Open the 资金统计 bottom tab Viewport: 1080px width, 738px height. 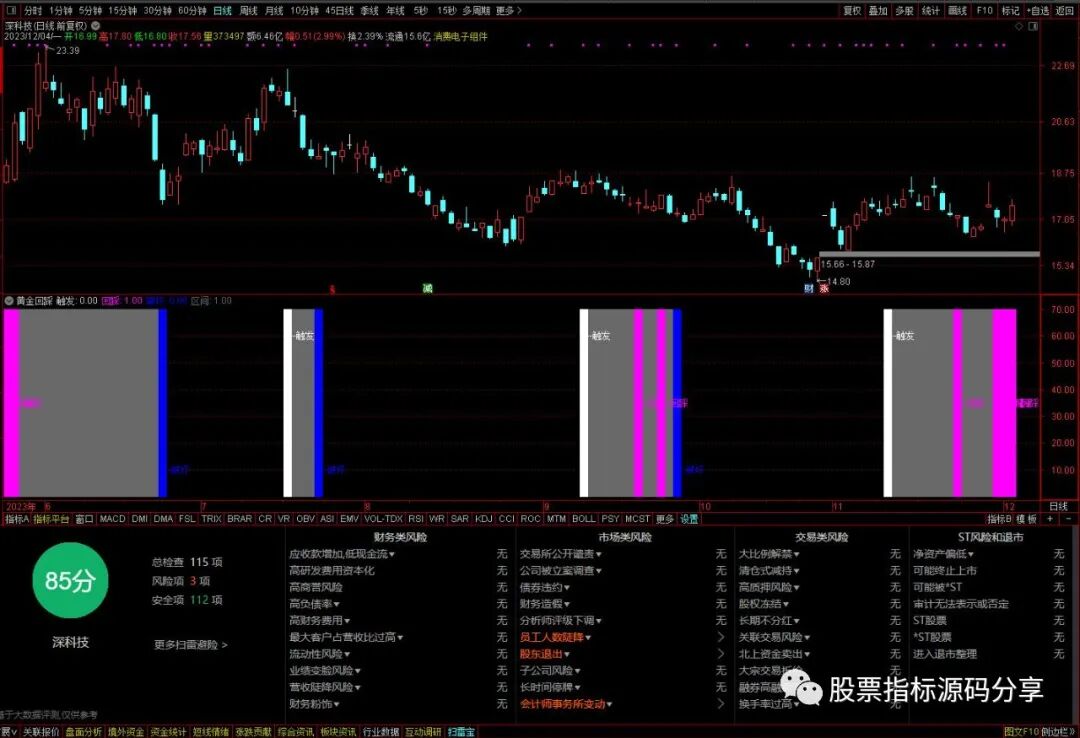(168, 732)
